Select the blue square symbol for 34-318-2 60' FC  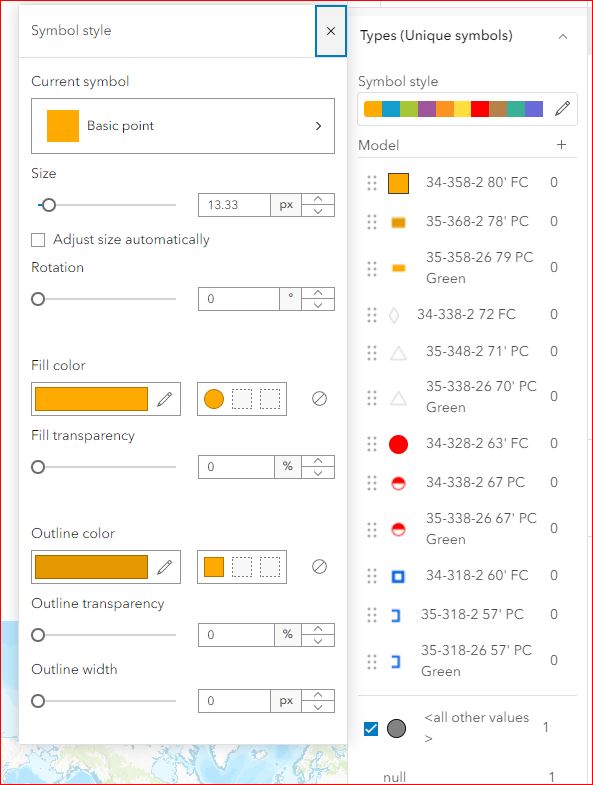tap(398, 577)
